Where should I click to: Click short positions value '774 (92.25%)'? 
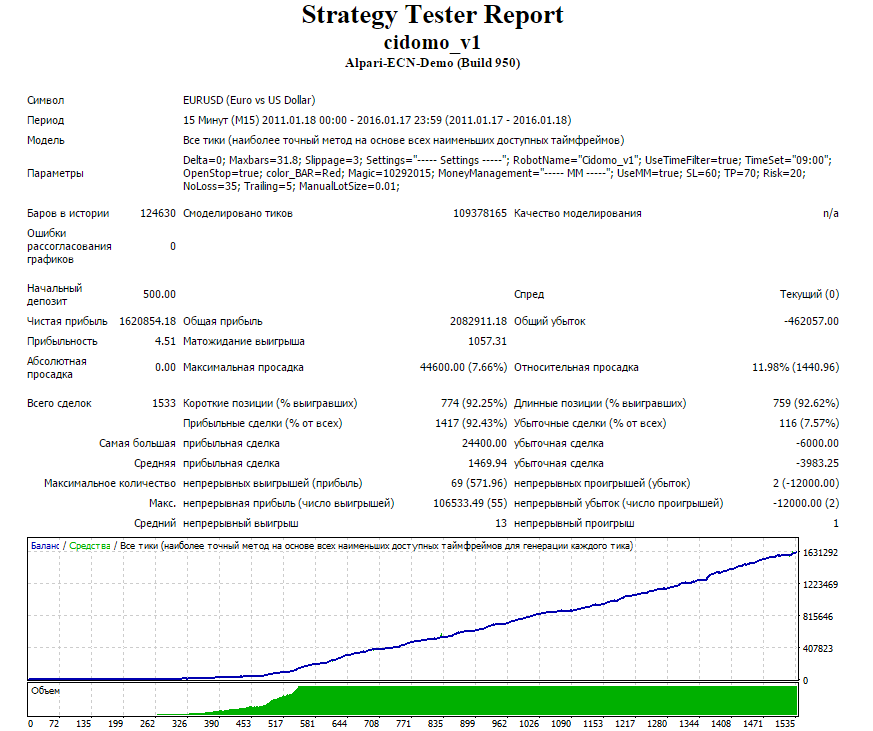pyautogui.click(x=474, y=403)
